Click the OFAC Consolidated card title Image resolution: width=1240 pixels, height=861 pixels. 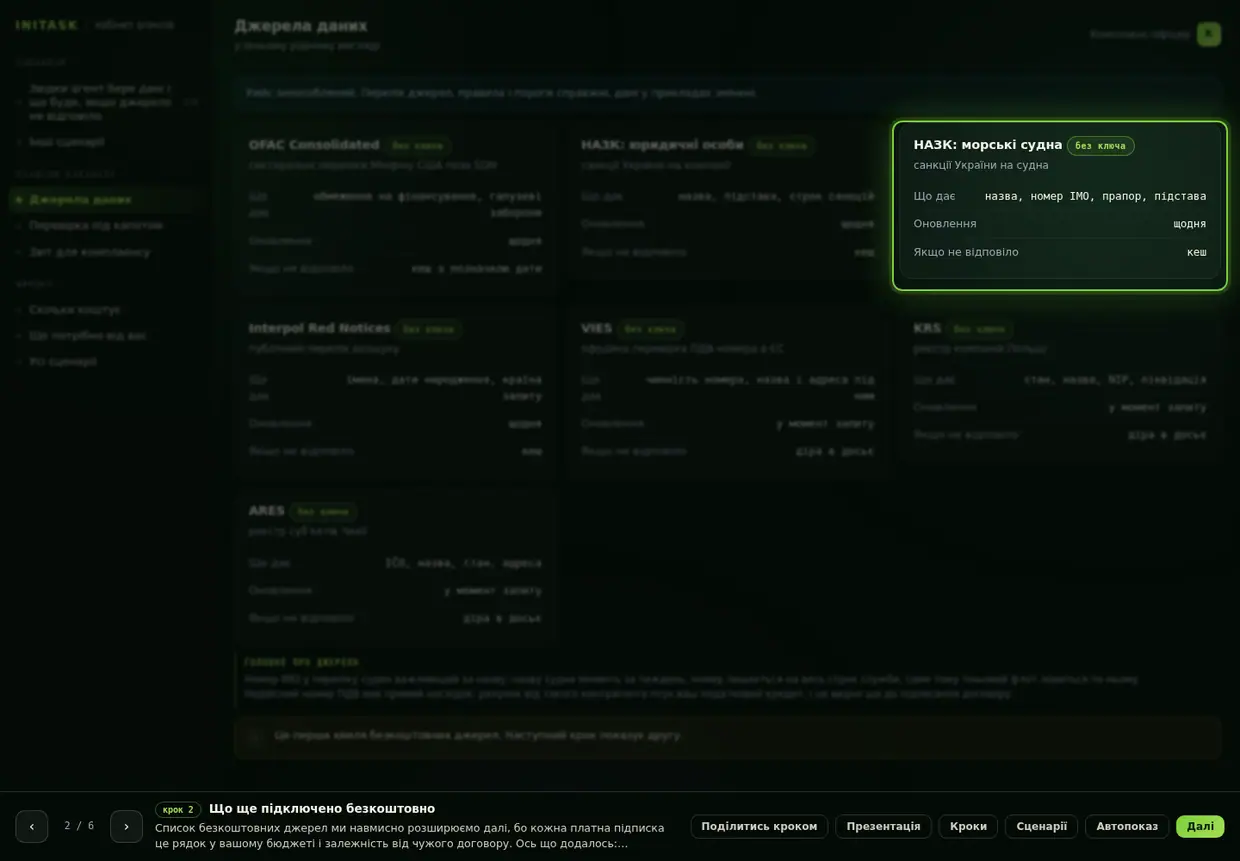314,145
